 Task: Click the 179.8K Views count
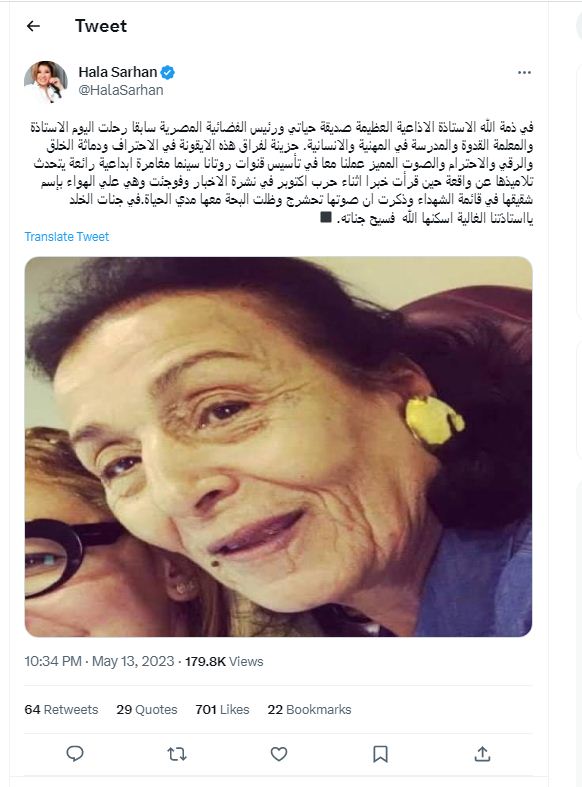coord(224,662)
